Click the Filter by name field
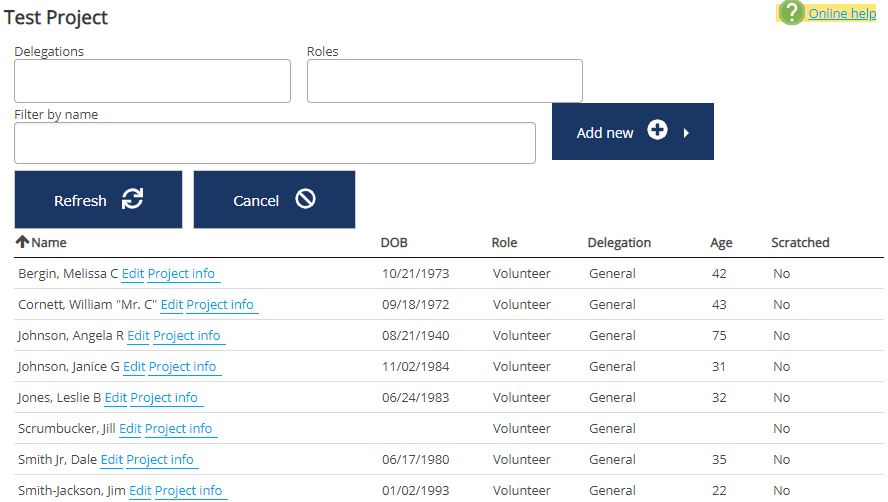This screenshot has width=888, height=502. pos(274,143)
